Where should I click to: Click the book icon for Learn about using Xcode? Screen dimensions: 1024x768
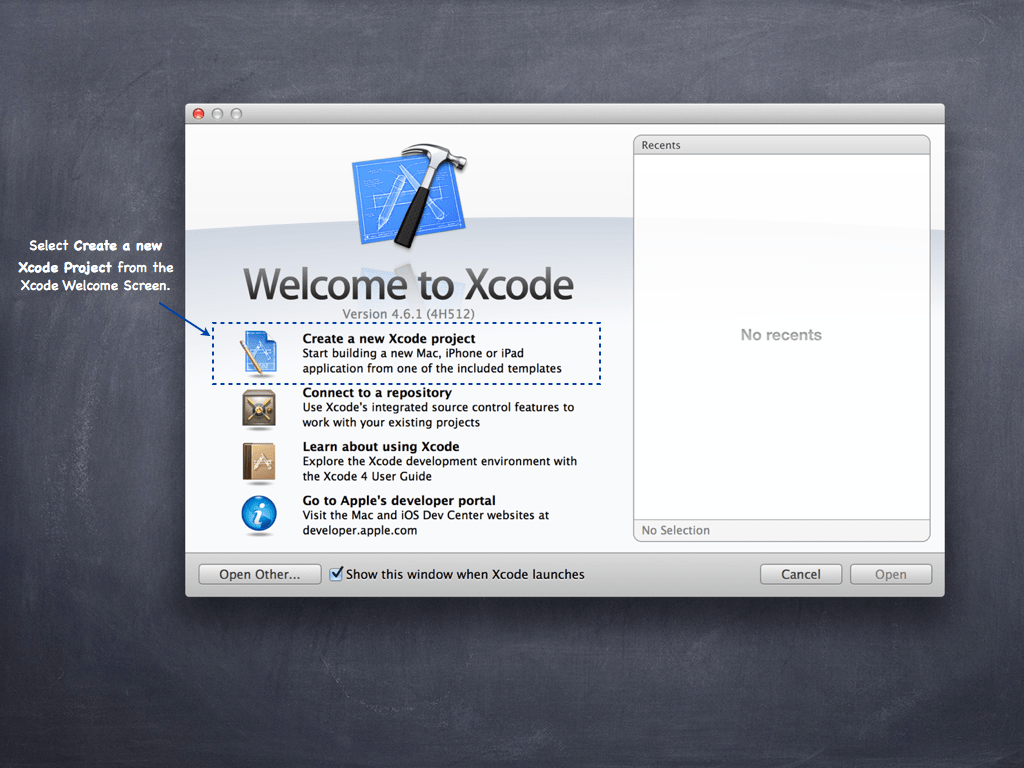[x=259, y=463]
